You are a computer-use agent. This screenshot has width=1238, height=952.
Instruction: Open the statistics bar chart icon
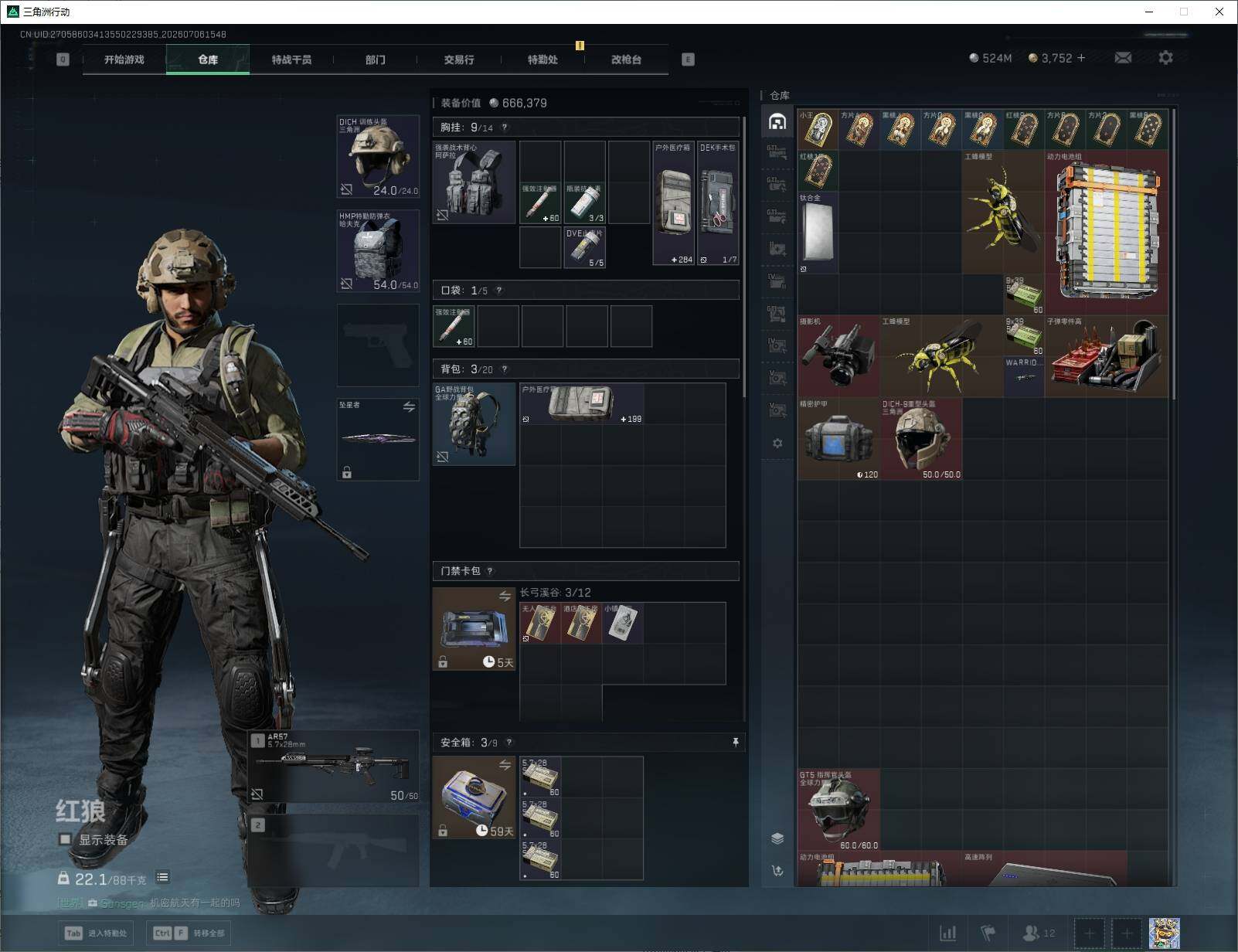pyautogui.click(x=948, y=933)
